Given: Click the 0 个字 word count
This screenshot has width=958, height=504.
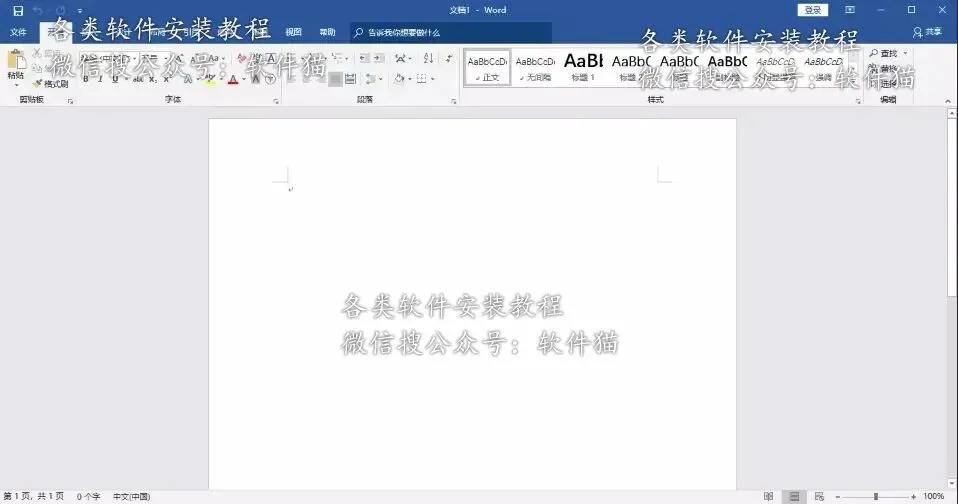Looking at the screenshot, I should coord(89,497).
